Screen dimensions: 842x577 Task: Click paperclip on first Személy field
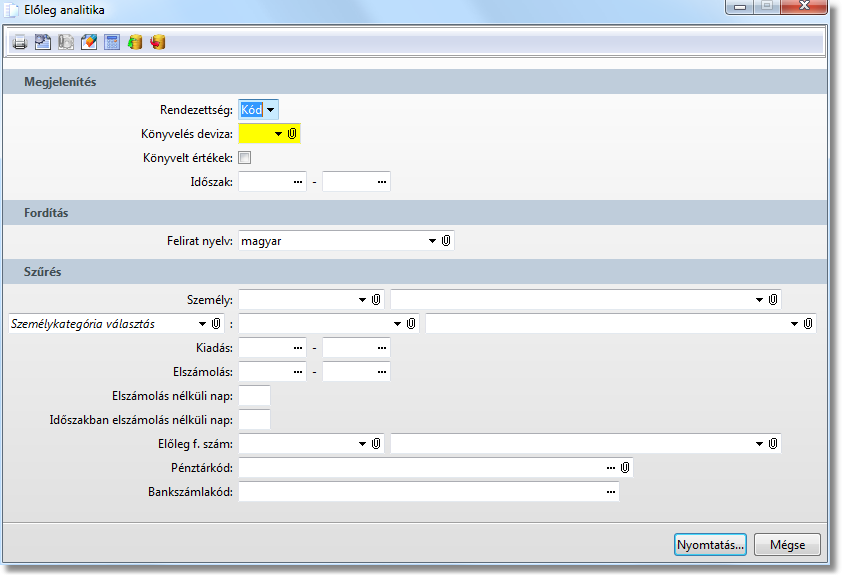(376, 300)
